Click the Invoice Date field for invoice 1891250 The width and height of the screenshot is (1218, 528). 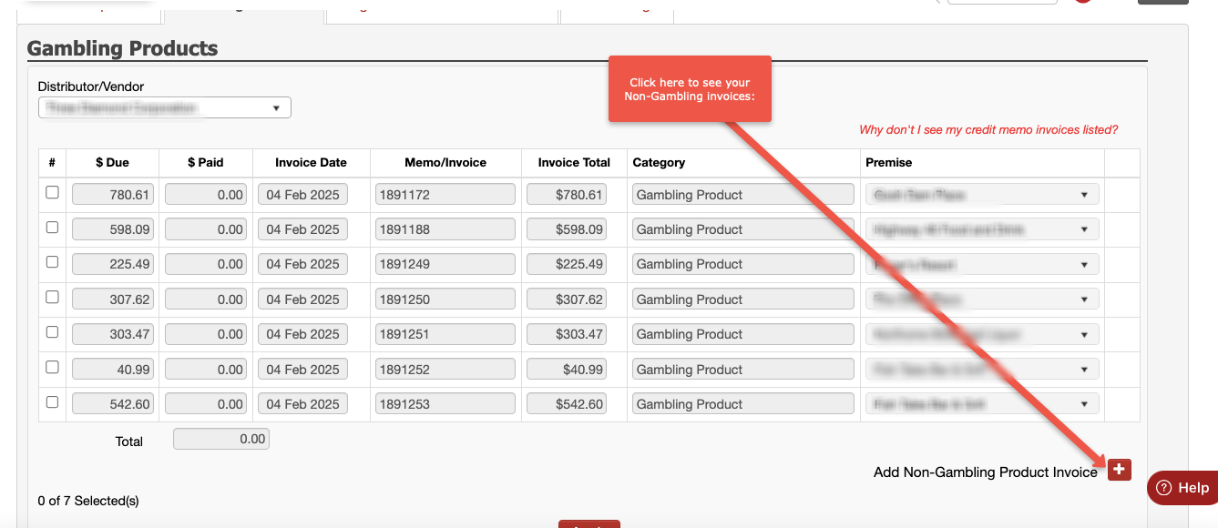pyautogui.click(x=303, y=300)
